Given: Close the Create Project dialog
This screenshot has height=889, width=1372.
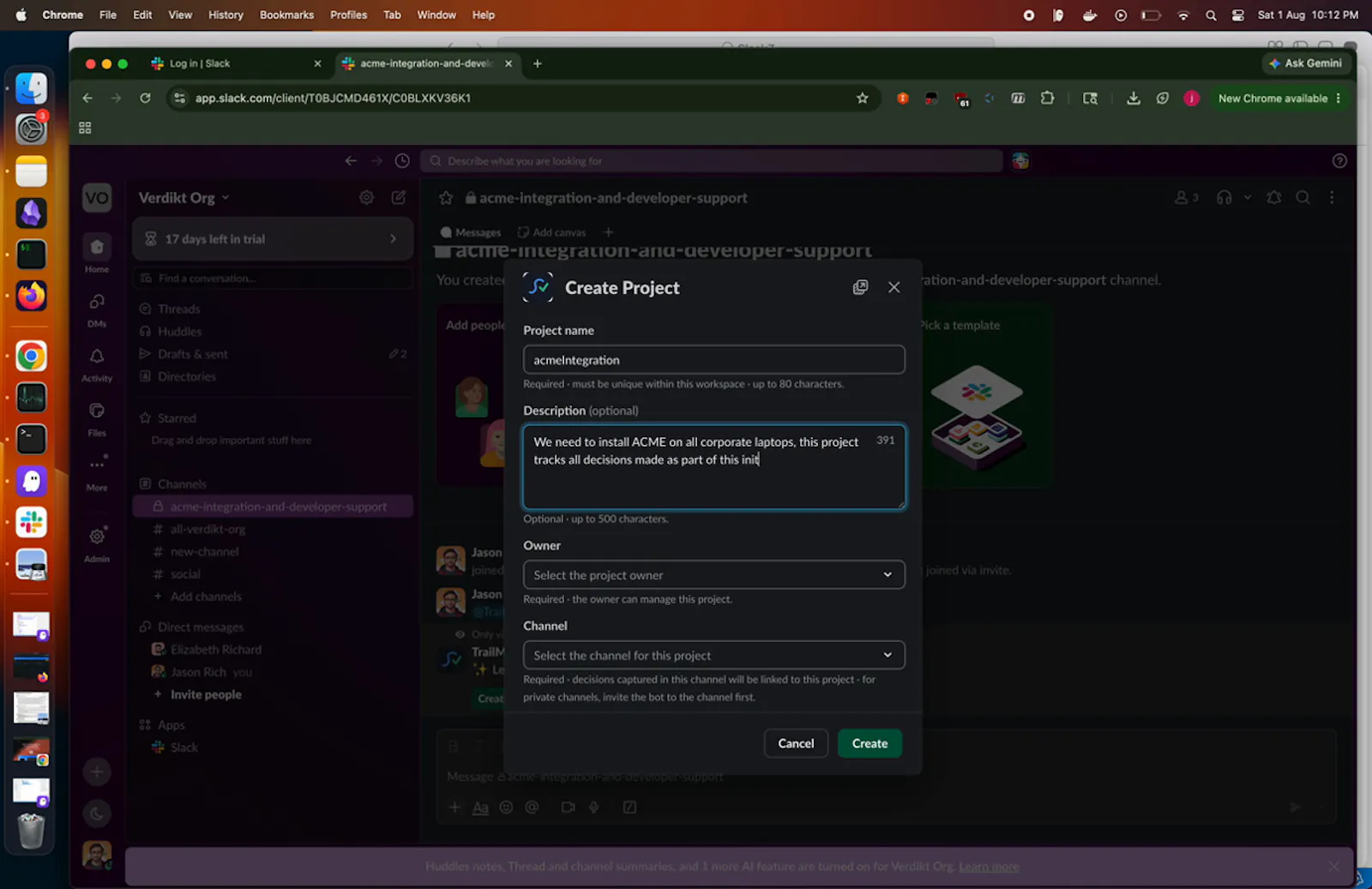Looking at the screenshot, I should pyautogui.click(x=894, y=287).
